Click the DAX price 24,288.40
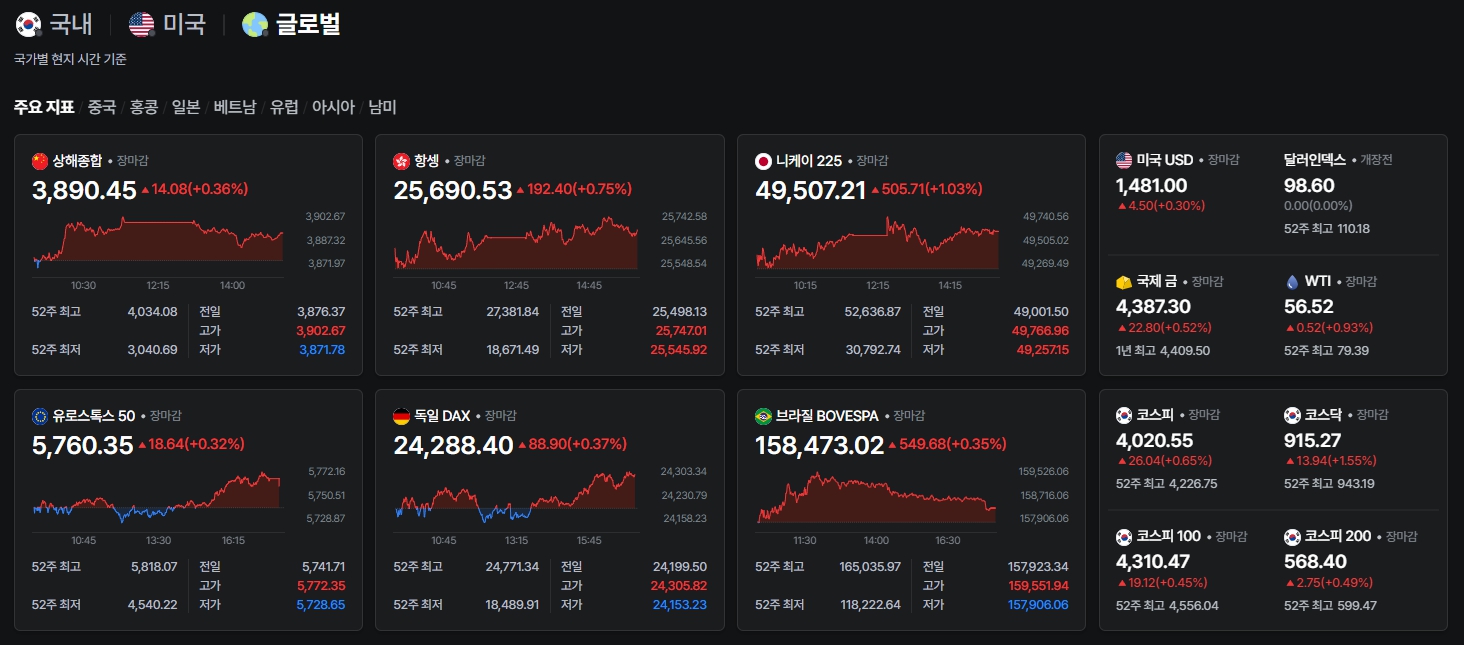The width and height of the screenshot is (1464, 645). click(x=454, y=445)
